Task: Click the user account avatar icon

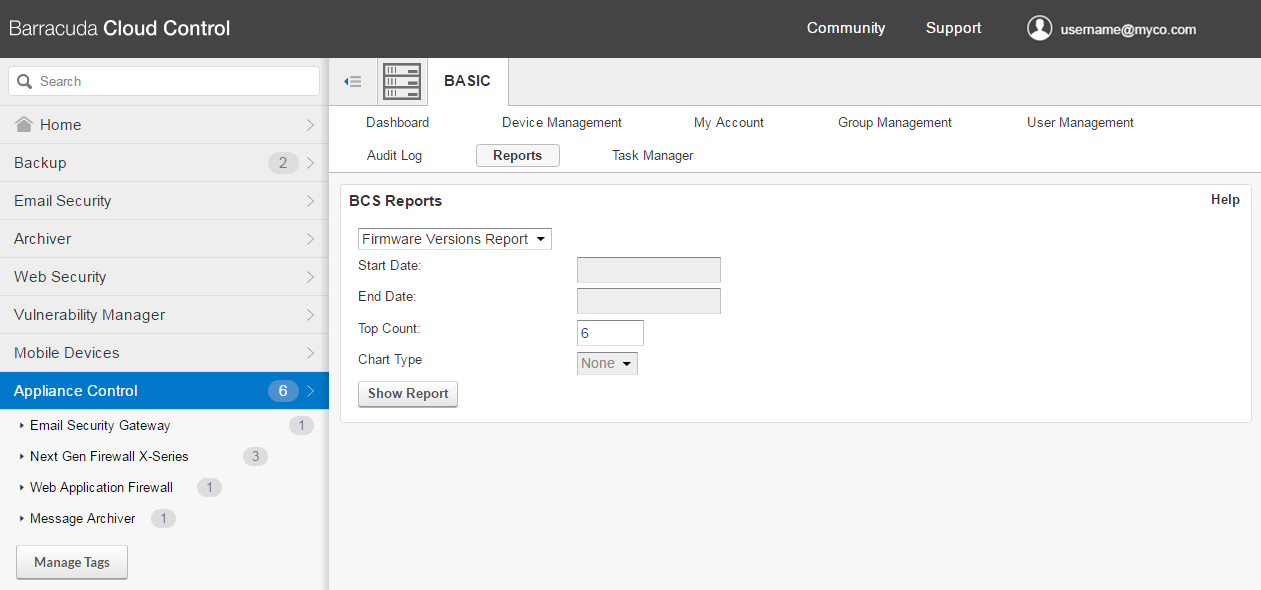Action: (x=1040, y=28)
